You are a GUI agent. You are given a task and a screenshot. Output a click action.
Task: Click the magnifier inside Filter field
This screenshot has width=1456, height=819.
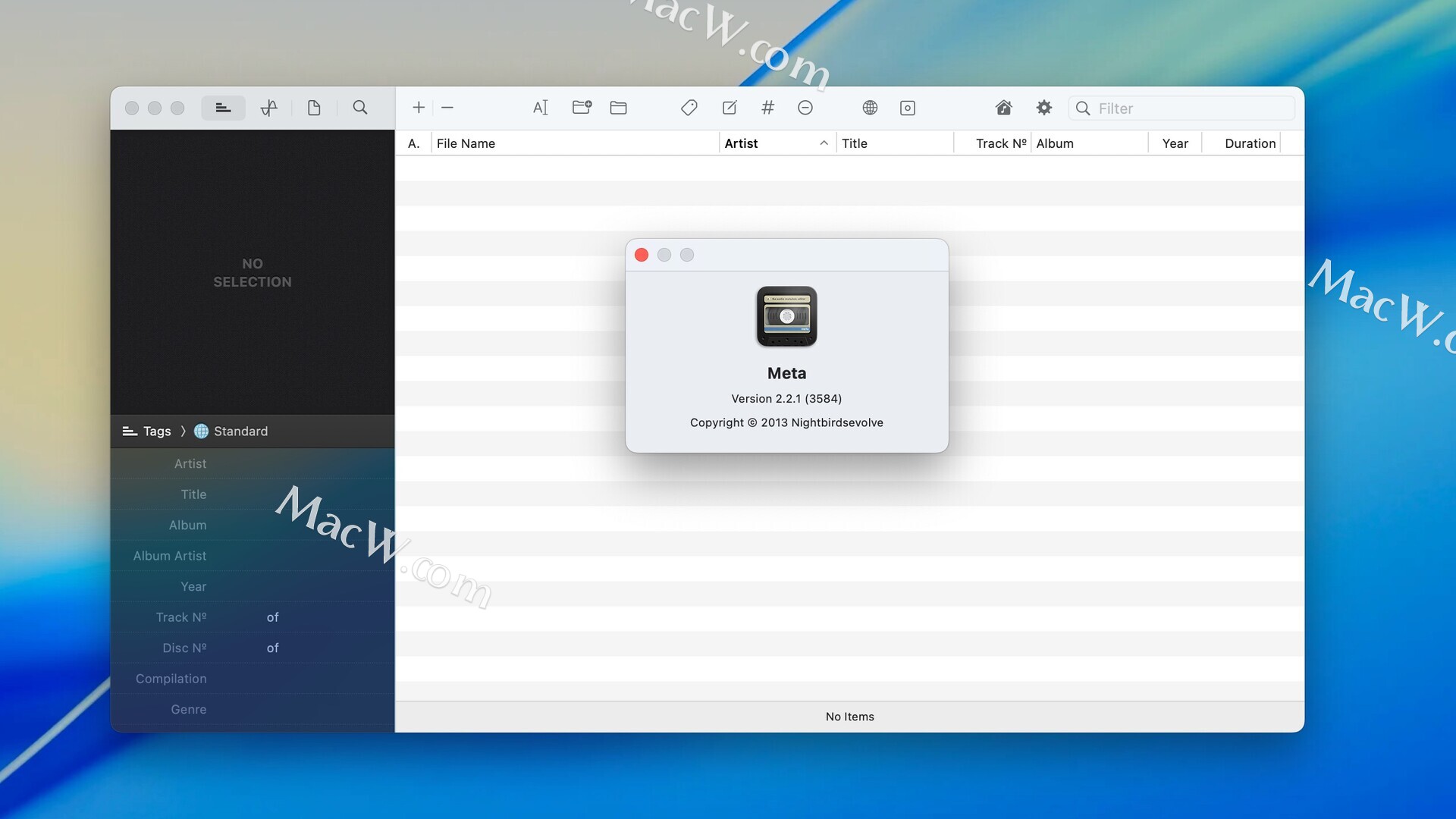click(1083, 108)
